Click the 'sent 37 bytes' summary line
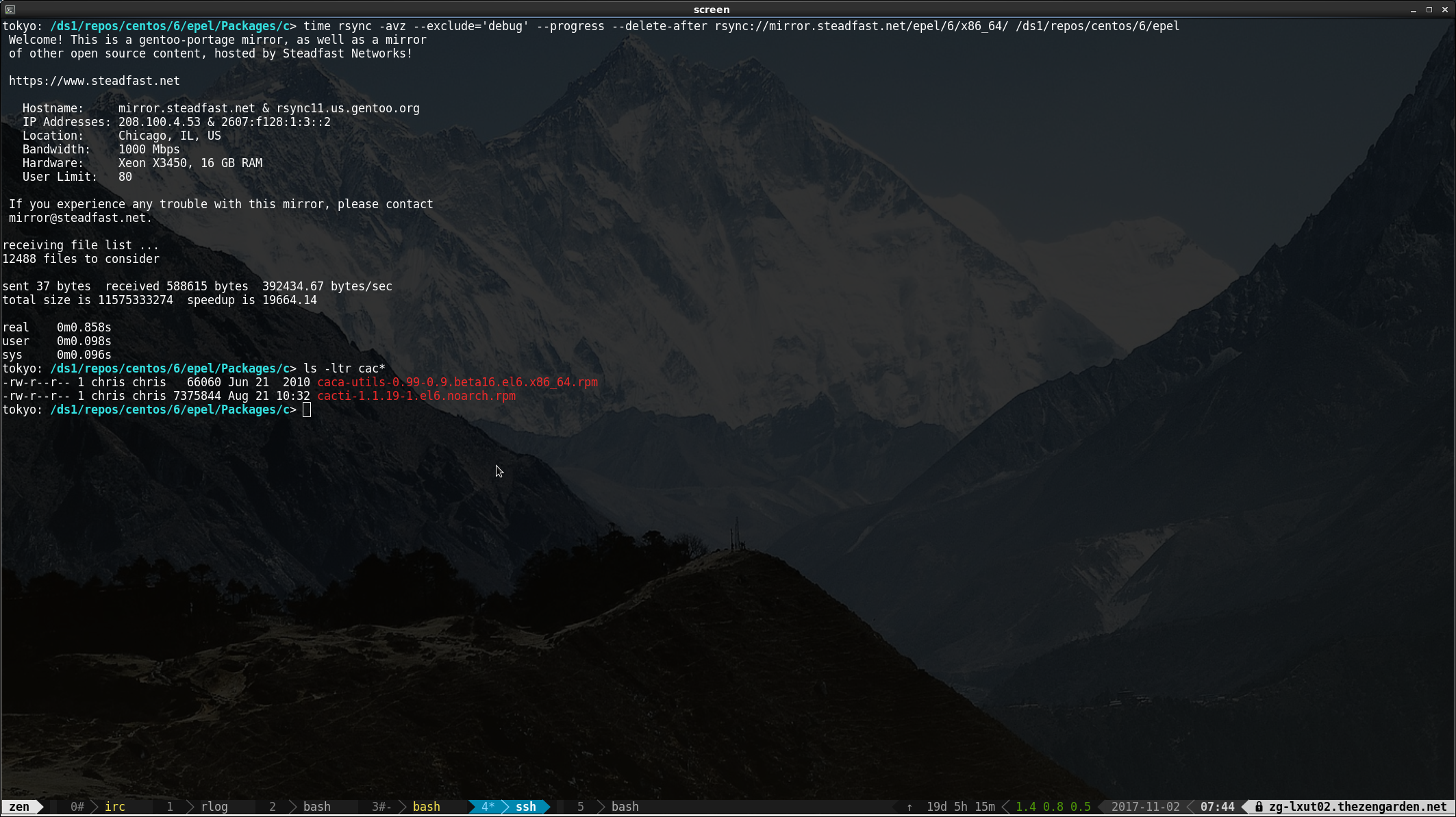The width and height of the screenshot is (1456, 817). coord(197,286)
